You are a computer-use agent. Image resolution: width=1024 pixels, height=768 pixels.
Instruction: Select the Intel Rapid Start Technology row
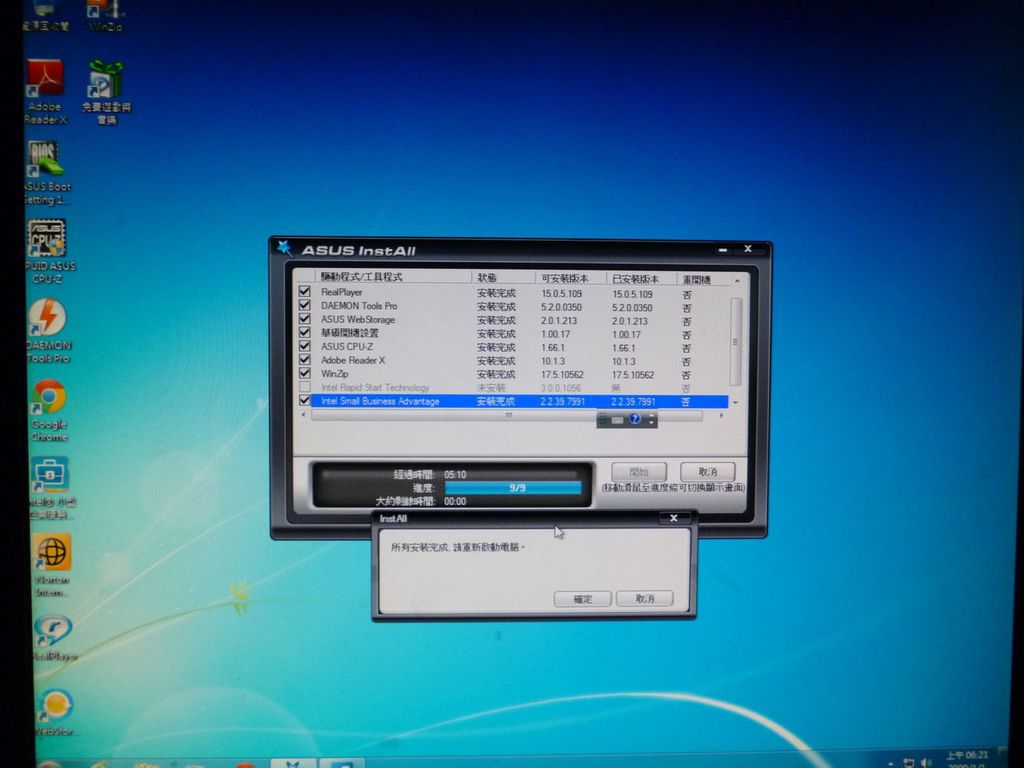520,388
